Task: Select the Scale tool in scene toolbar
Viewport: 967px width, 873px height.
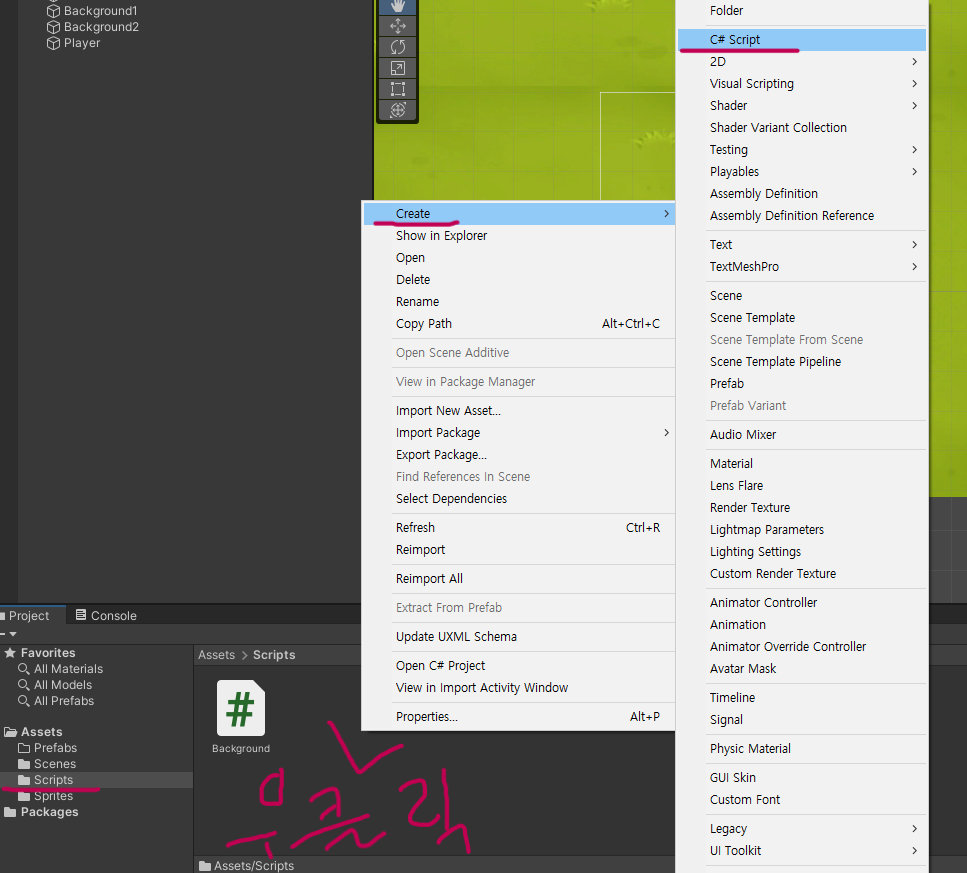Action: (x=397, y=68)
